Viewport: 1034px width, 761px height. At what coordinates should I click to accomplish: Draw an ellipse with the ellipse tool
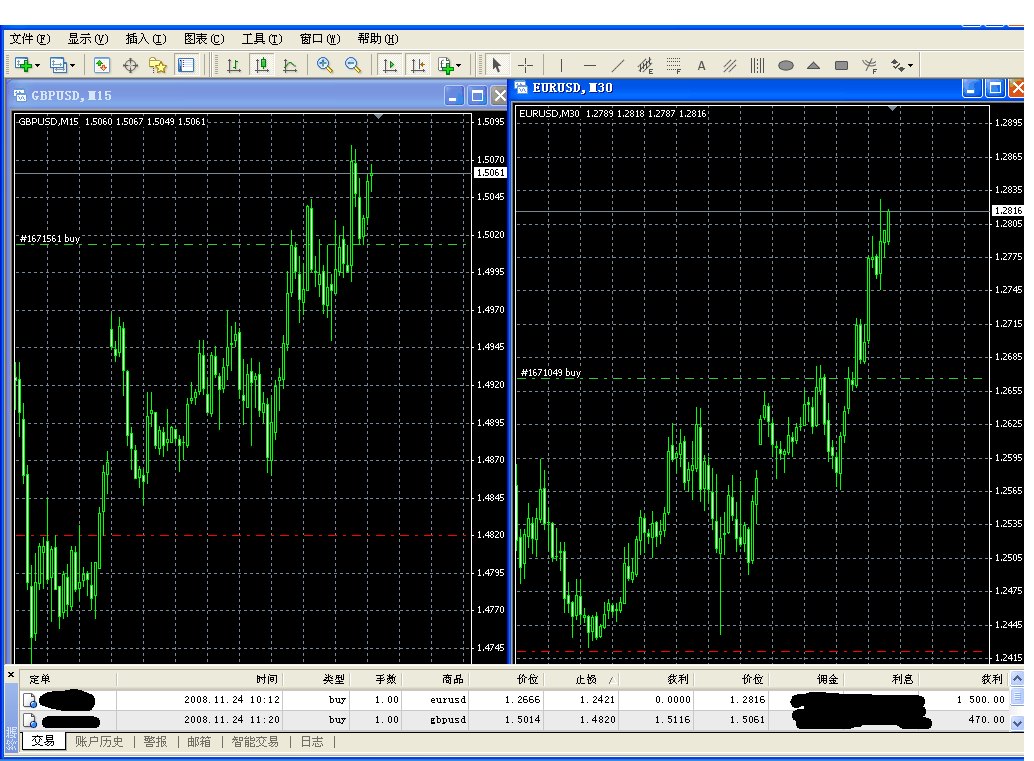click(786, 66)
